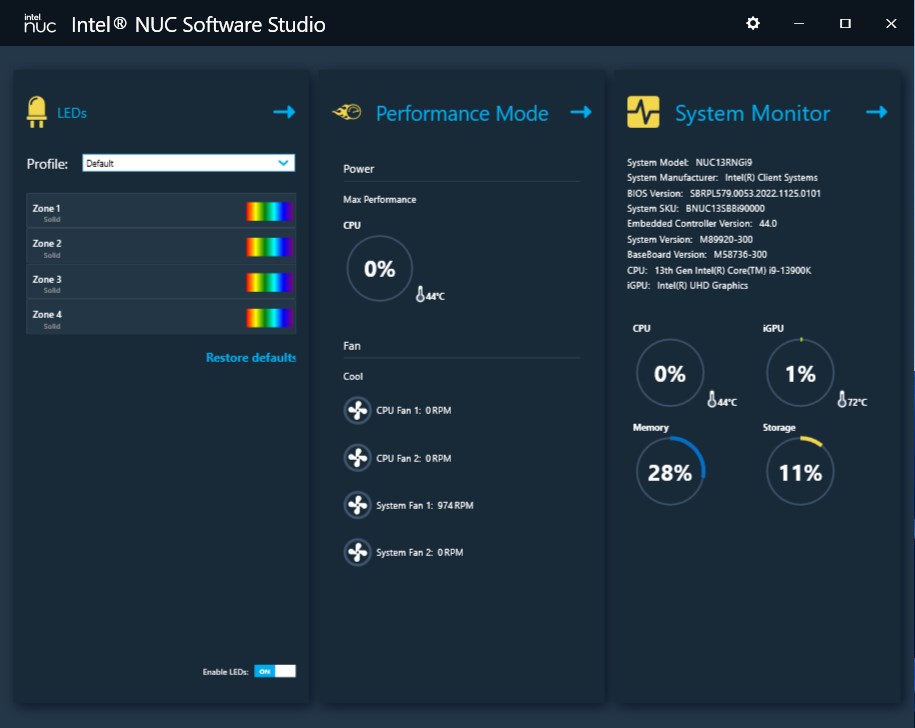Click System Fan 1: 974 RPM text
Viewport: 915px width, 728px height.
425,505
